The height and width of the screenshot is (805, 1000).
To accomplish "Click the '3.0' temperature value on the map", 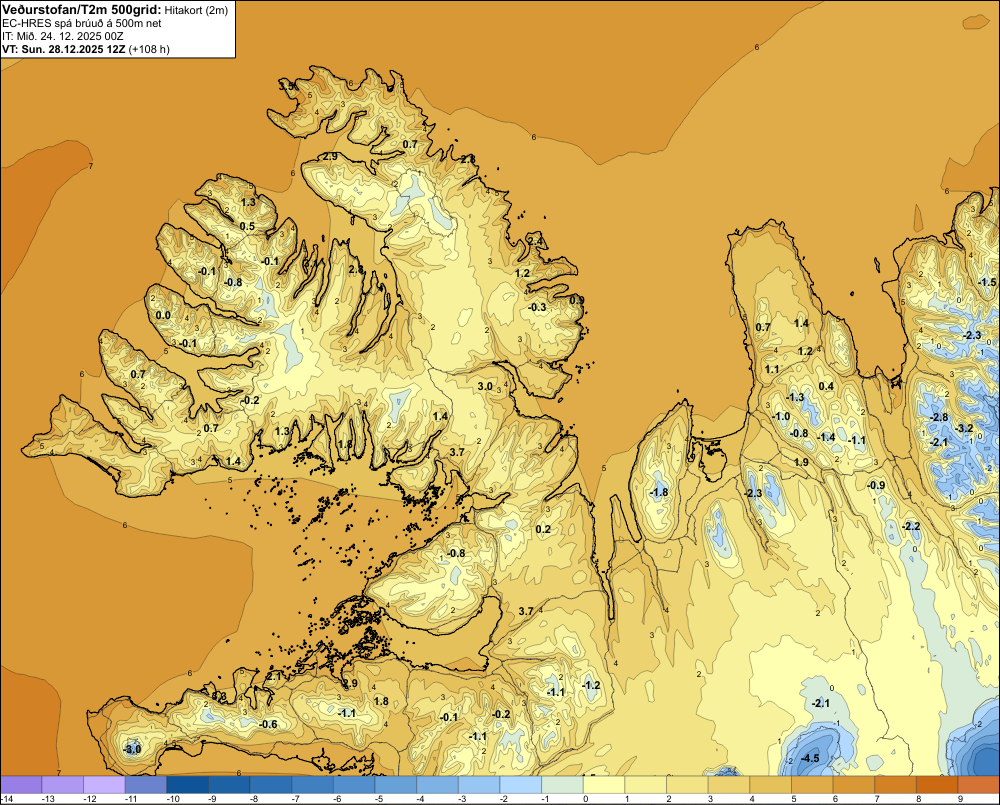I will (x=485, y=386).
